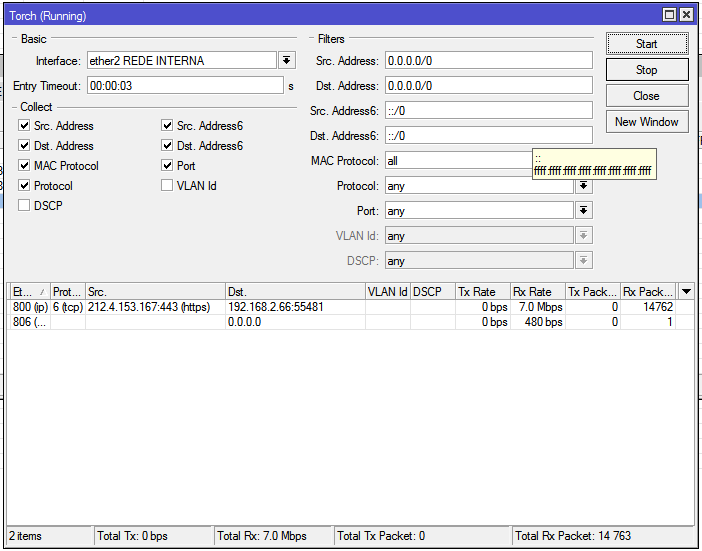Click the Protocol filter field showing any
702x551 pixels.
pyautogui.click(x=479, y=186)
